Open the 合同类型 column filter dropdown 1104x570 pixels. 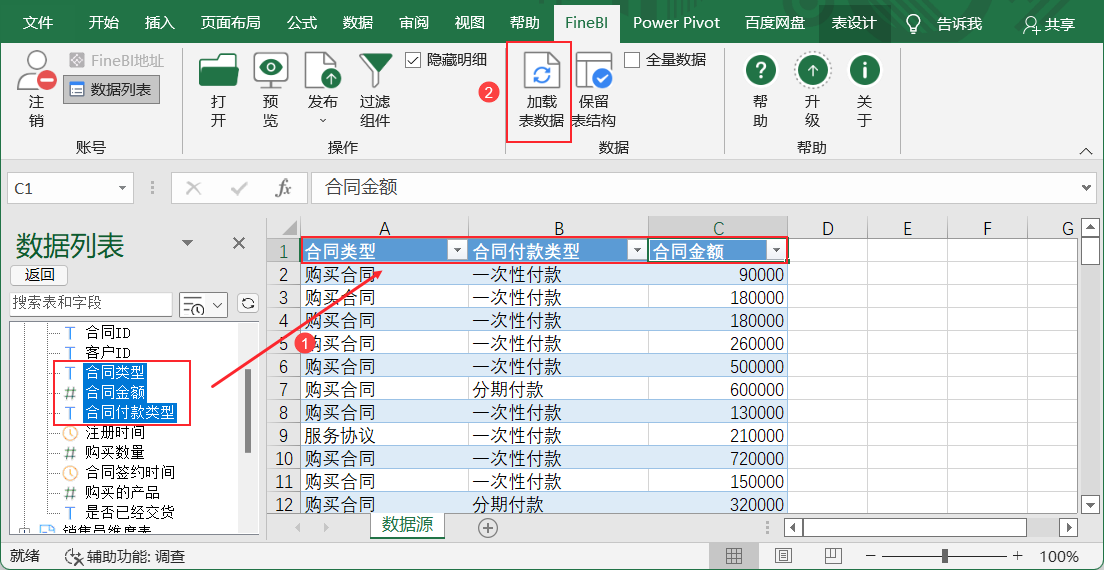[458, 250]
